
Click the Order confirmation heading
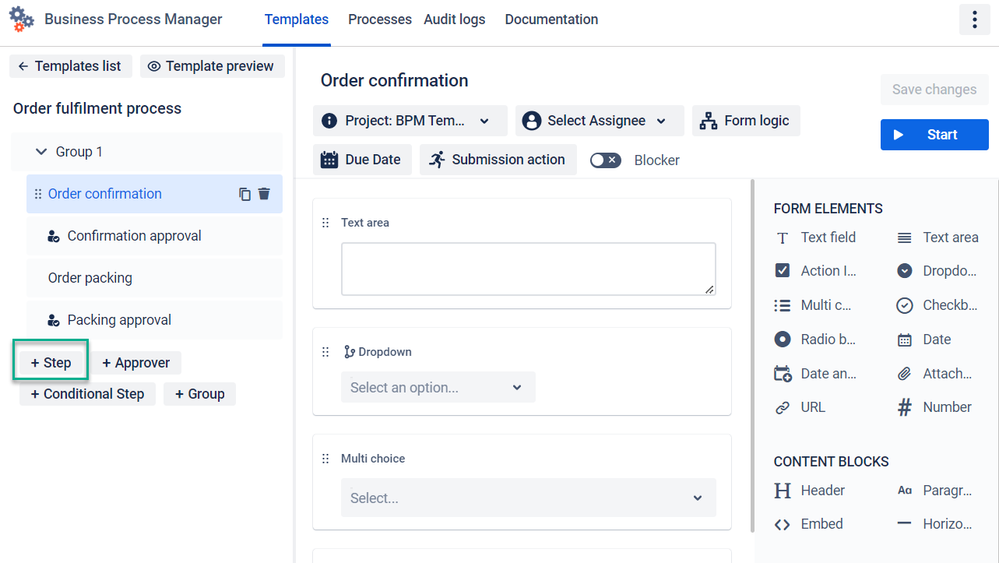(394, 80)
